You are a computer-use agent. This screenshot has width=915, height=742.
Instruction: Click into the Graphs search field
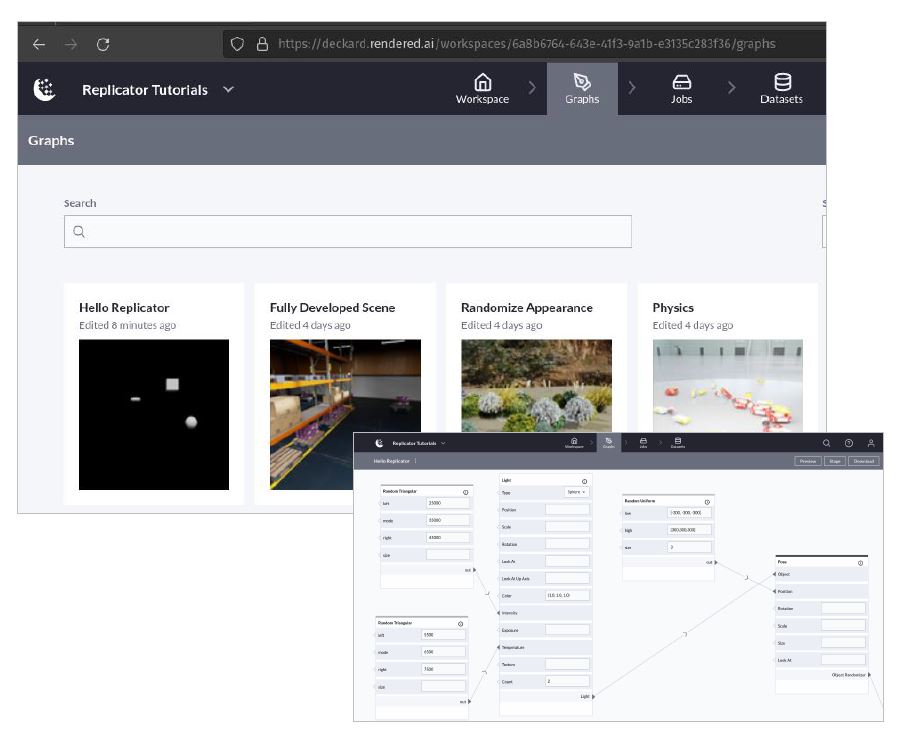tap(348, 232)
